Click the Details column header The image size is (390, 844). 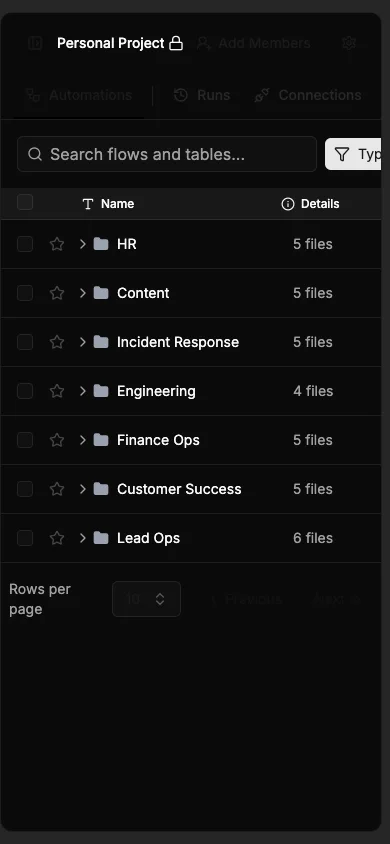pos(310,204)
